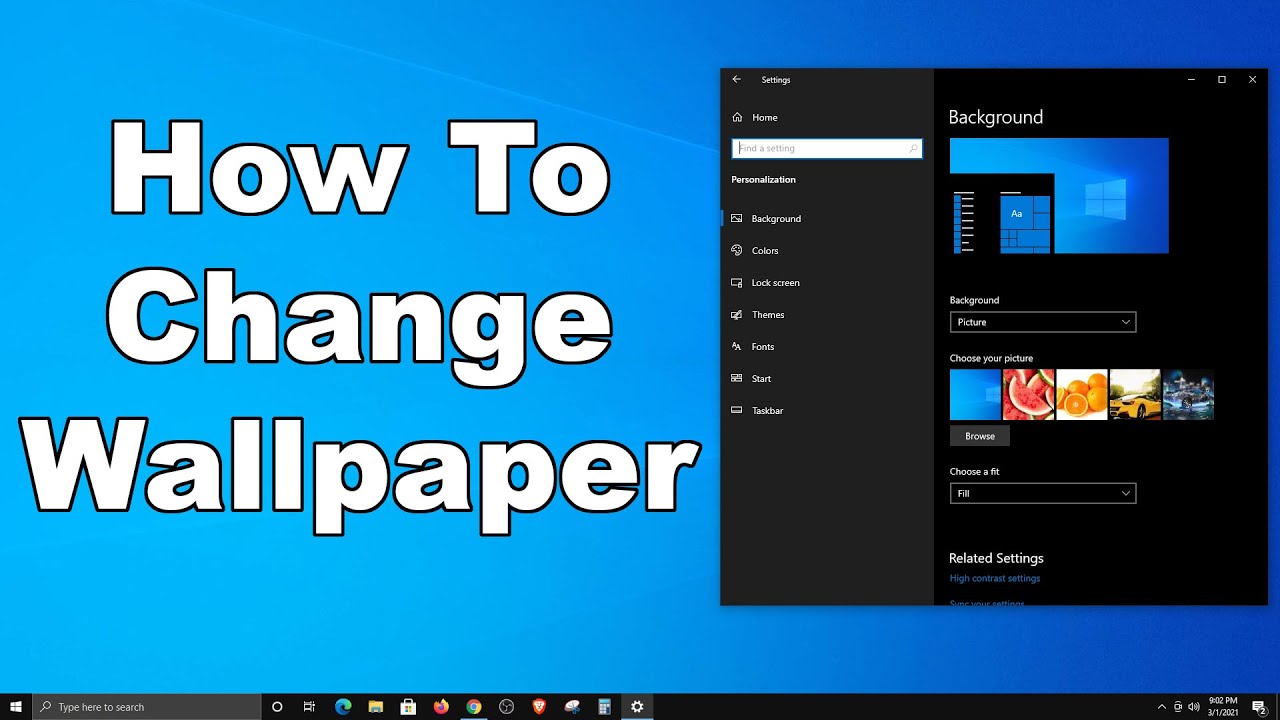Switch to Google Chrome on the taskbar
This screenshot has width=1280, height=720.
point(474,707)
